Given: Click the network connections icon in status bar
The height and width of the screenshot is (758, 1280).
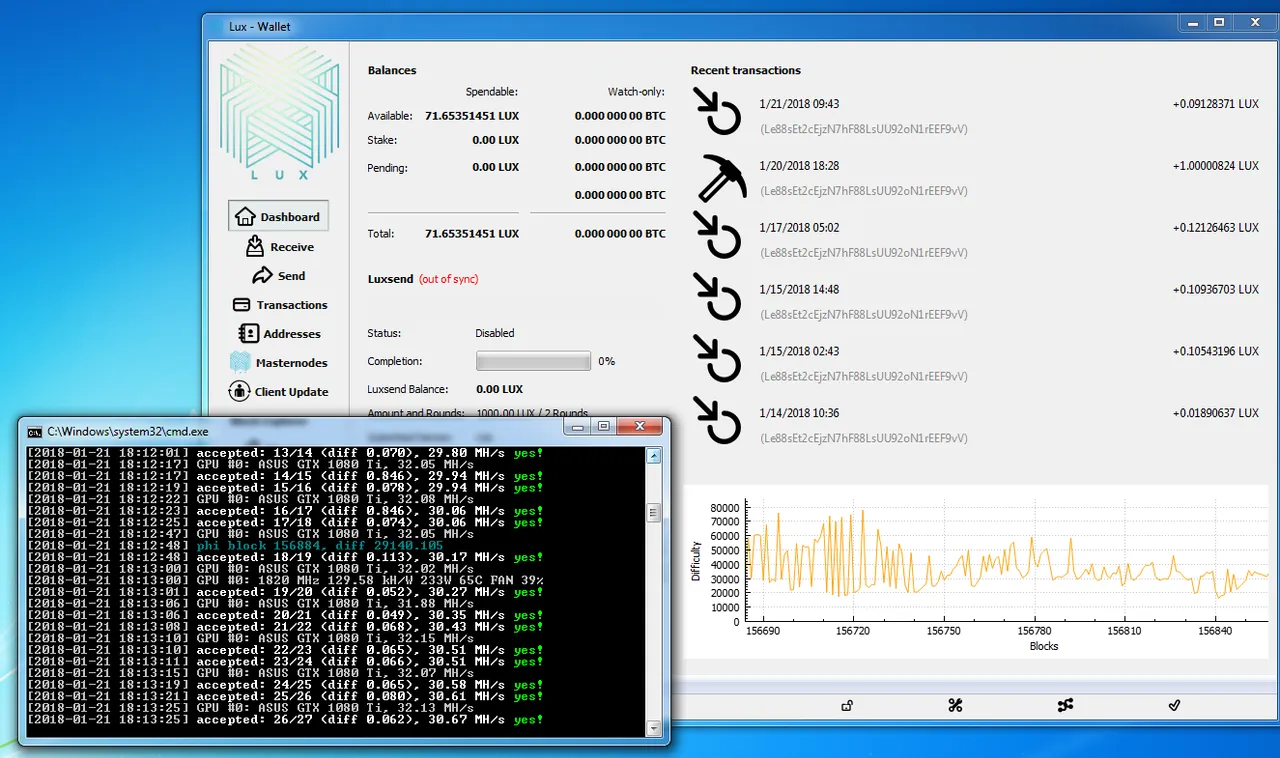Looking at the screenshot, I should [x=1065, y=706].
